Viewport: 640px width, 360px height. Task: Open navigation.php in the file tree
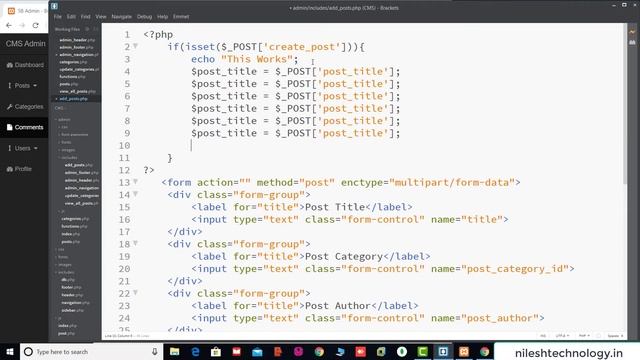[x=76, y=302]
